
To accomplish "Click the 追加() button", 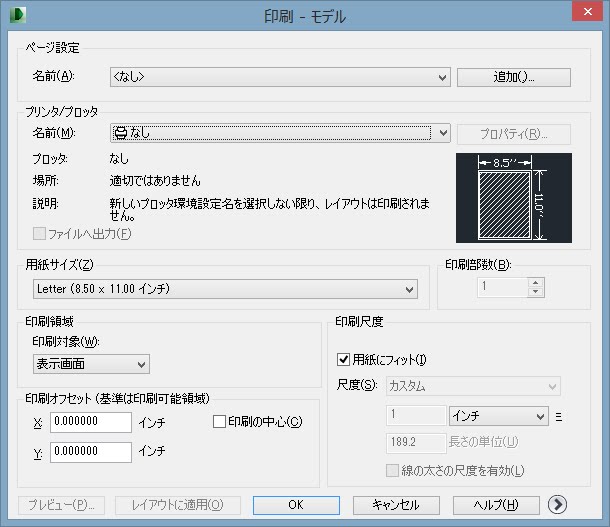I will (514, 77).
